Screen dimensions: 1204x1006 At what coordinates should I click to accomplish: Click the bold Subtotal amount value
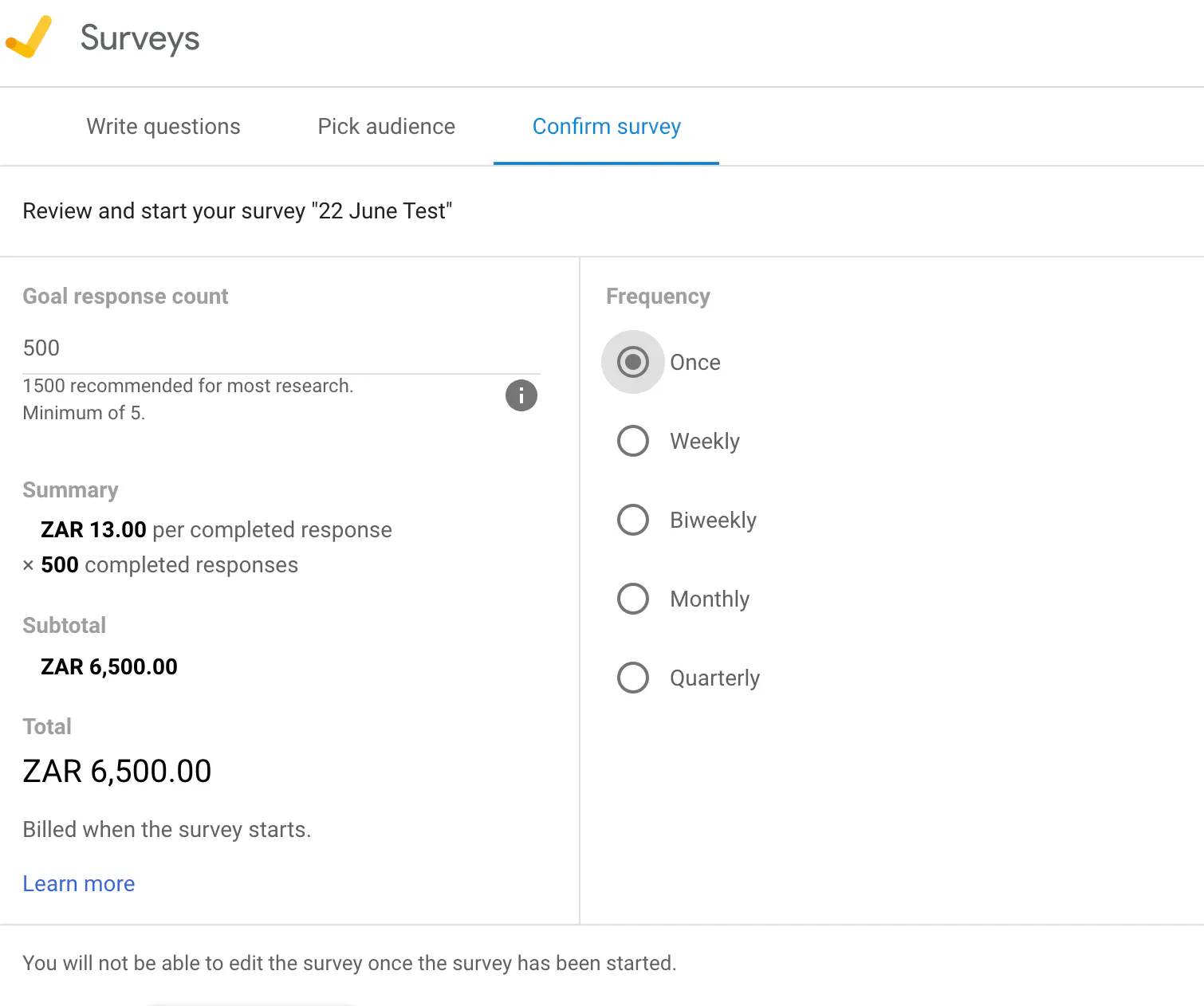109,667
